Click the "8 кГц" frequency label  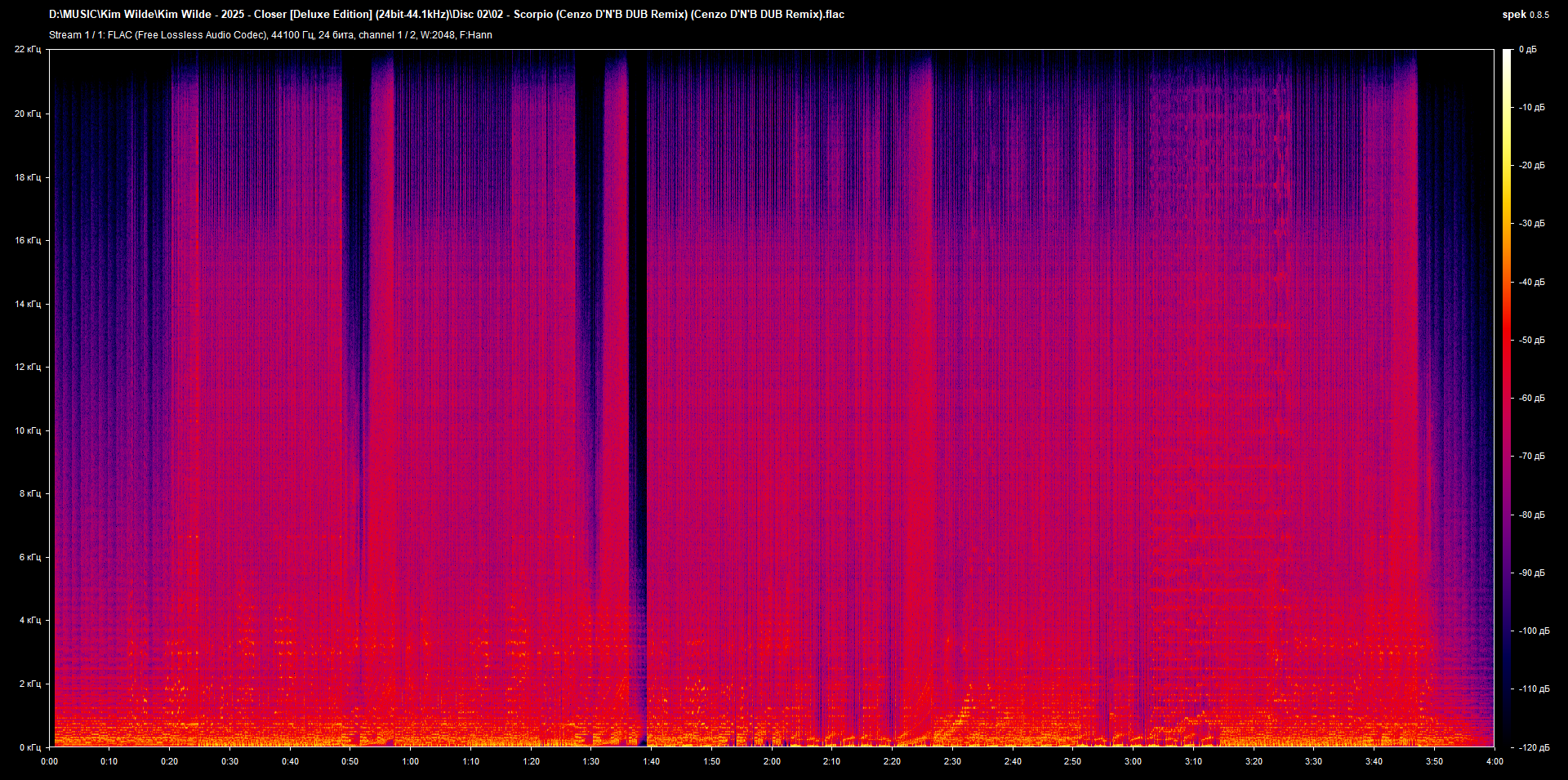tap(30, 493)
